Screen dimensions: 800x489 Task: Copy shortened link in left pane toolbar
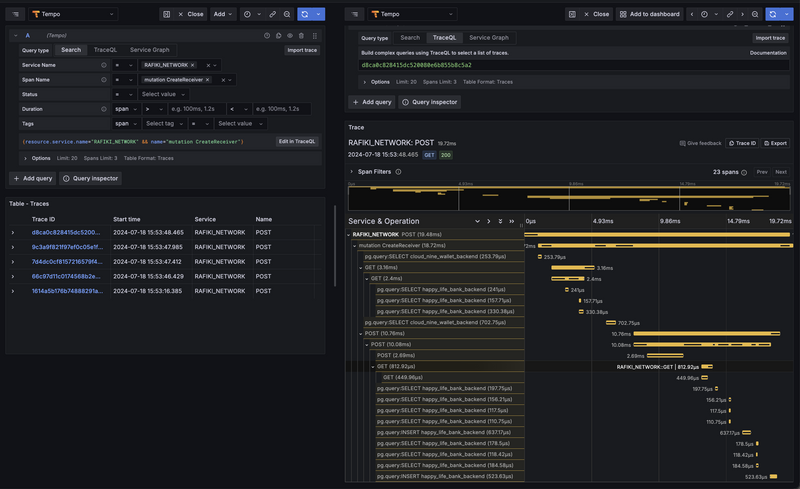pyautogui.click(x=272, y=14)
